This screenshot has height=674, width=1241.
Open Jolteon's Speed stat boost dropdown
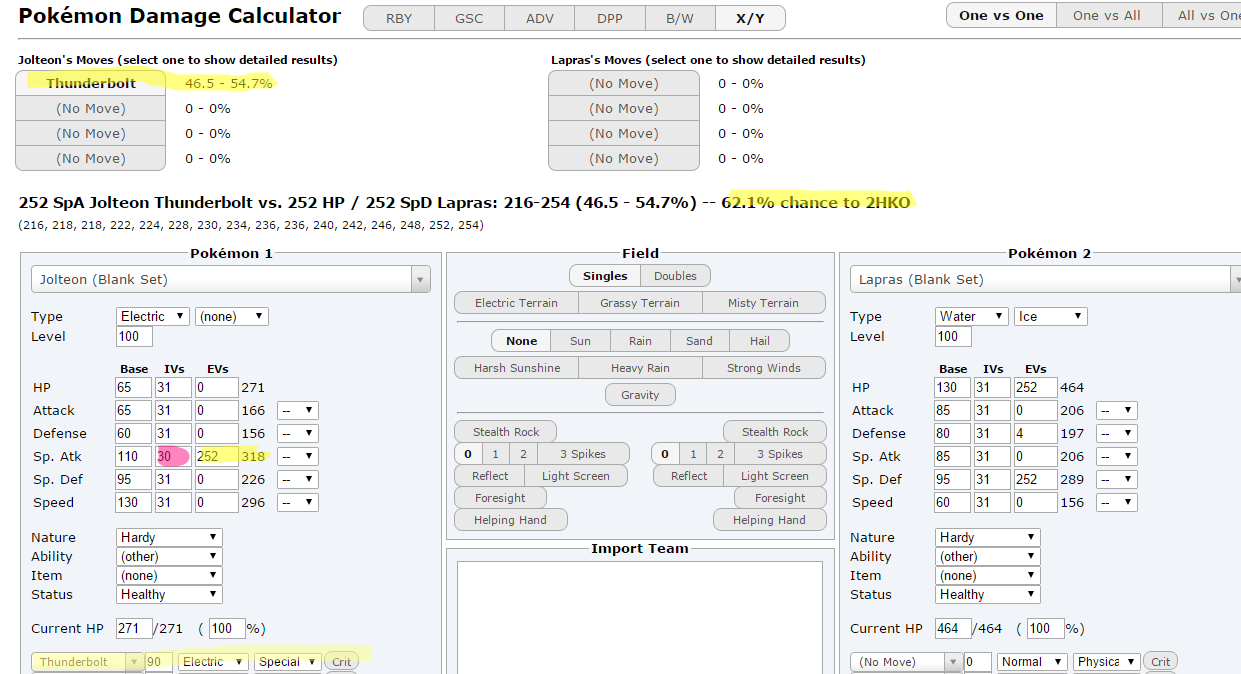pyautogui.click(x=298, y=502)
